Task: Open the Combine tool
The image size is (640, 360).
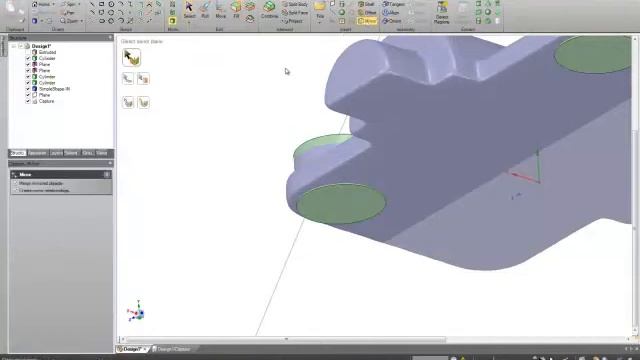Action: [269, 9]
